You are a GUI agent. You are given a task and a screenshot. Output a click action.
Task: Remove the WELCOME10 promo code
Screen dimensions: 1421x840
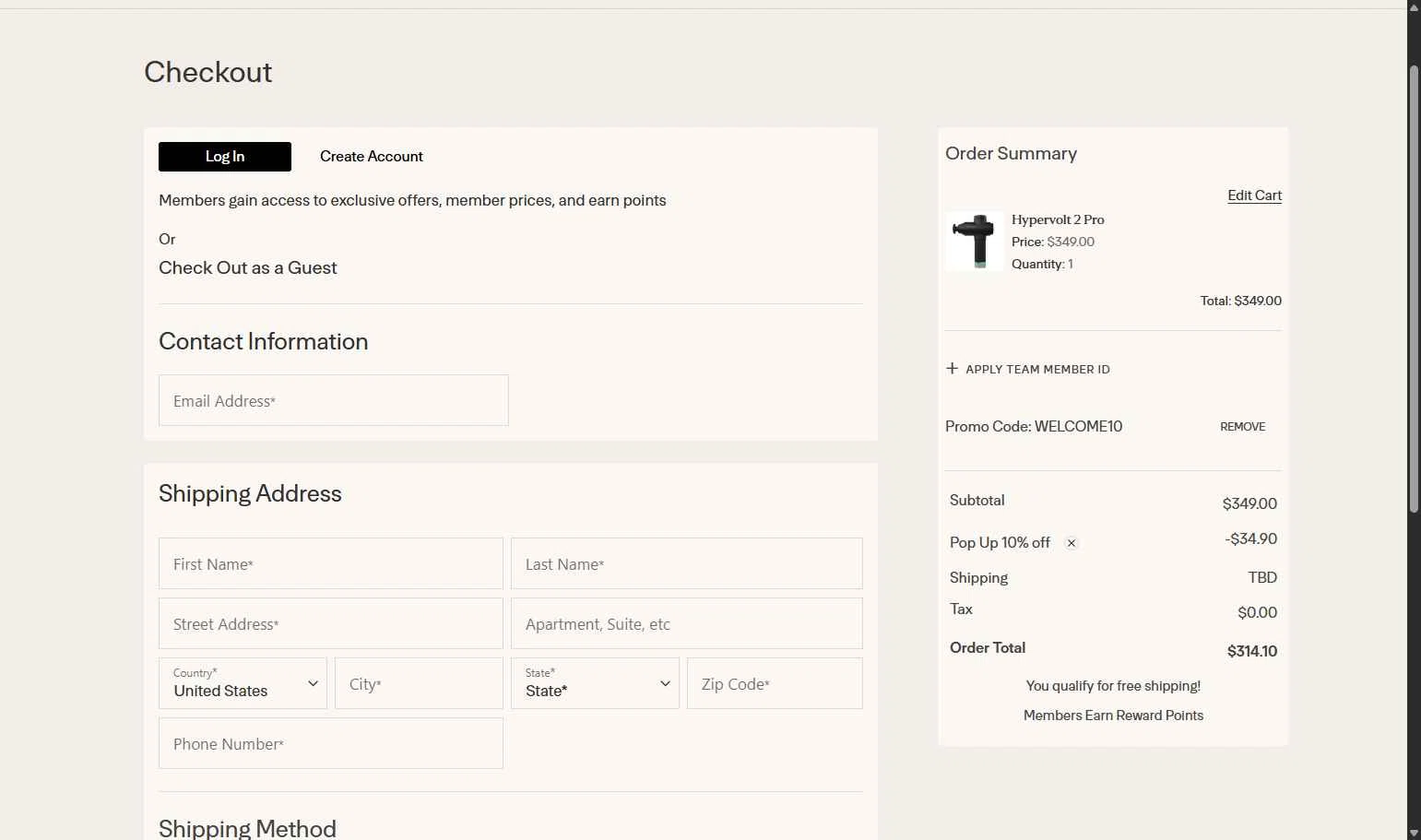1242,427
